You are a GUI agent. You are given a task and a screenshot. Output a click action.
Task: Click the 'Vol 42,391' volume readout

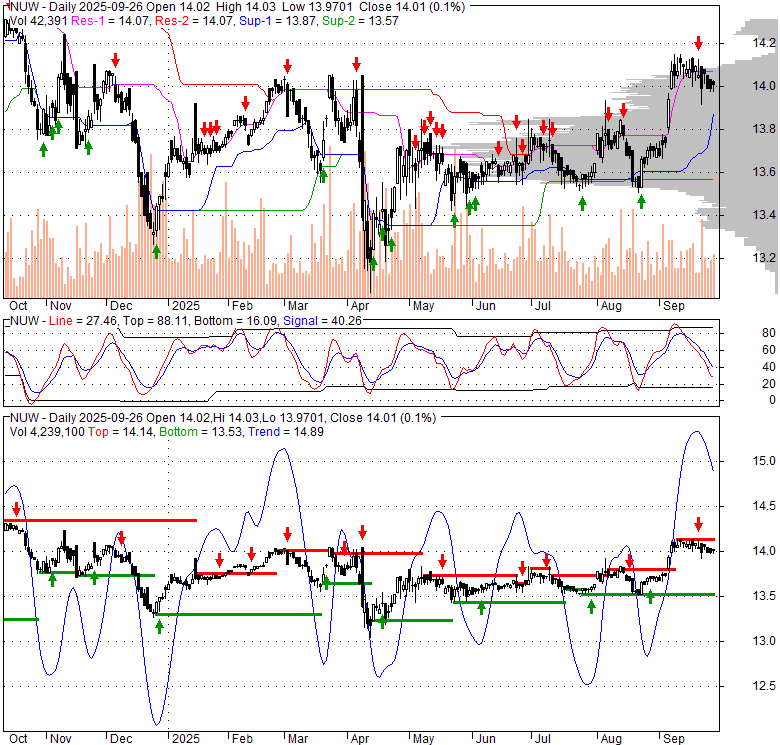pos(38,21)
